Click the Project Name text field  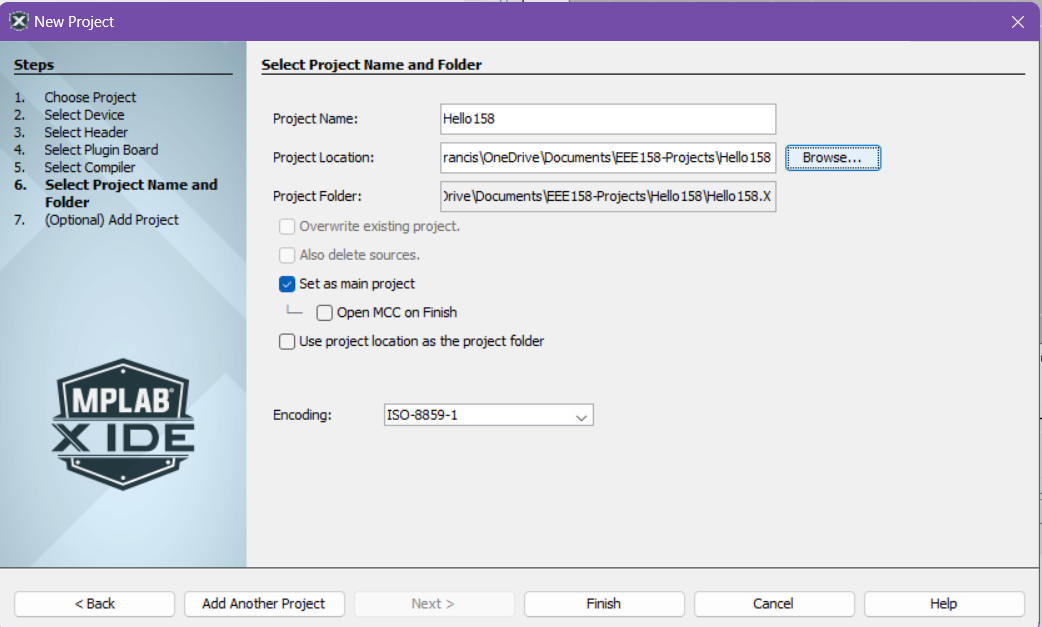coord(608,119)
